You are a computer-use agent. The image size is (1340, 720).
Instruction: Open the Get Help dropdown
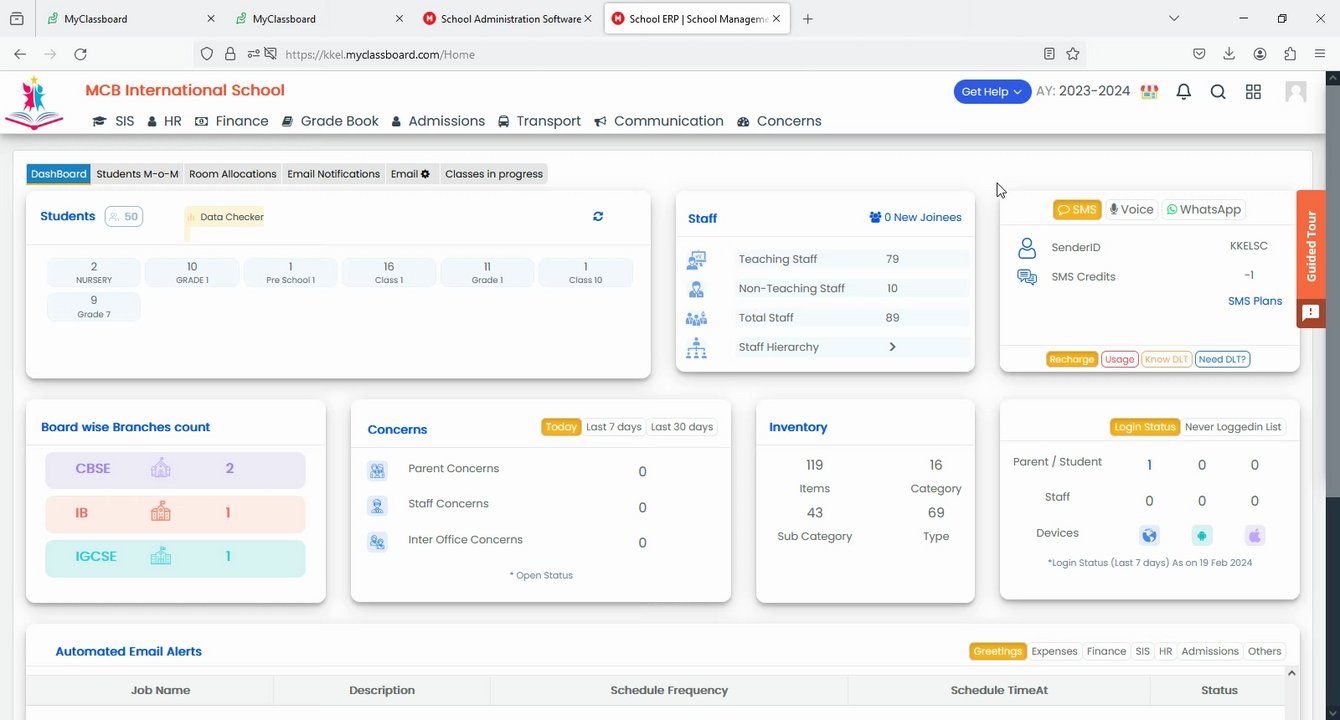tap(992, 92)
